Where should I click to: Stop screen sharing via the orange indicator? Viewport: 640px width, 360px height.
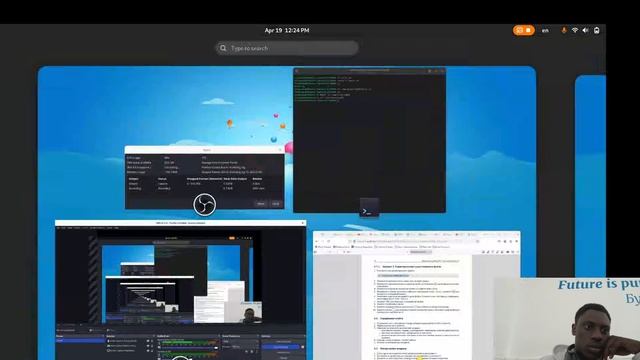(x=524, y=30)
